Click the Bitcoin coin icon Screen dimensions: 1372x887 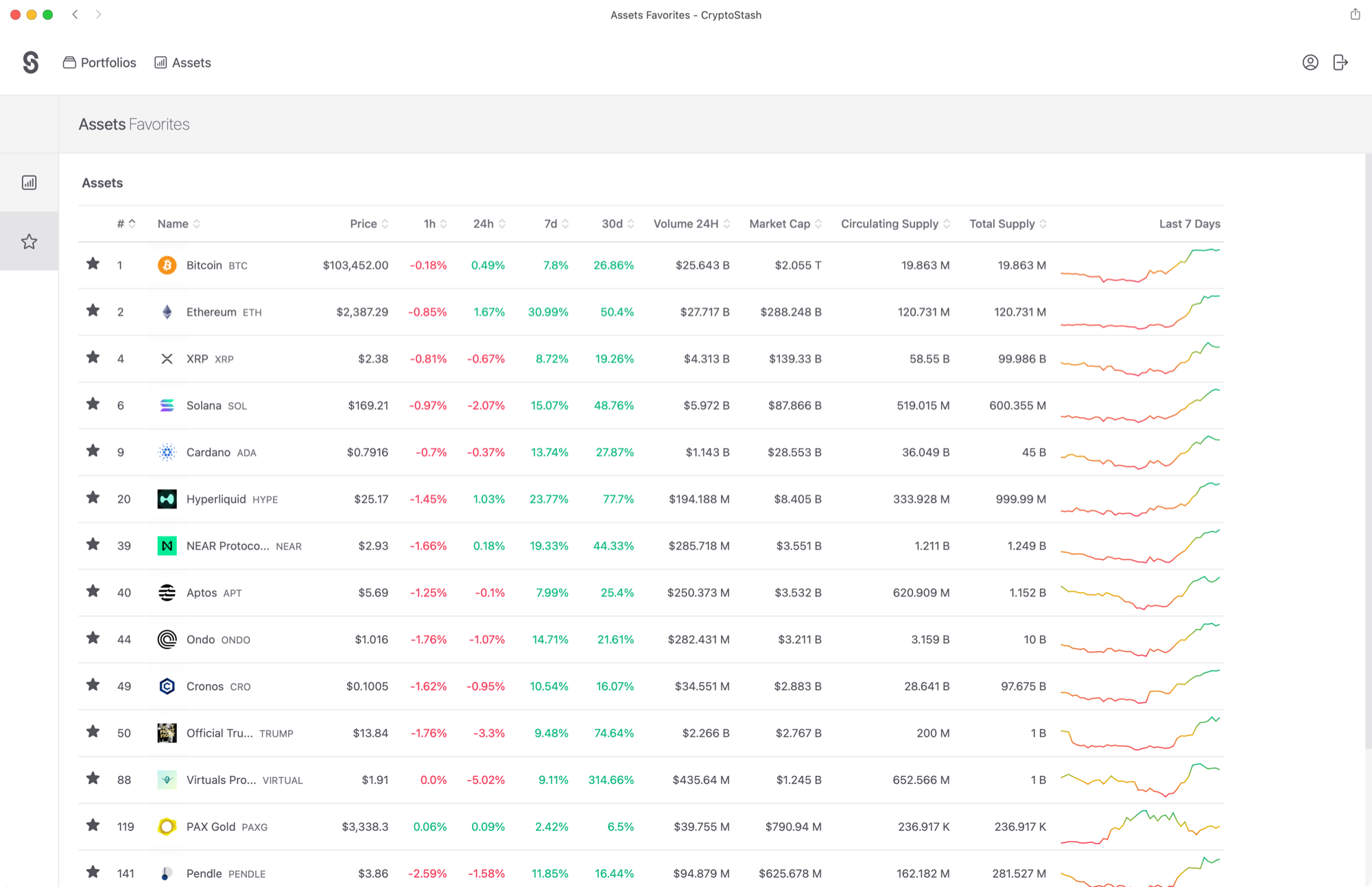(x=167, y=265)
